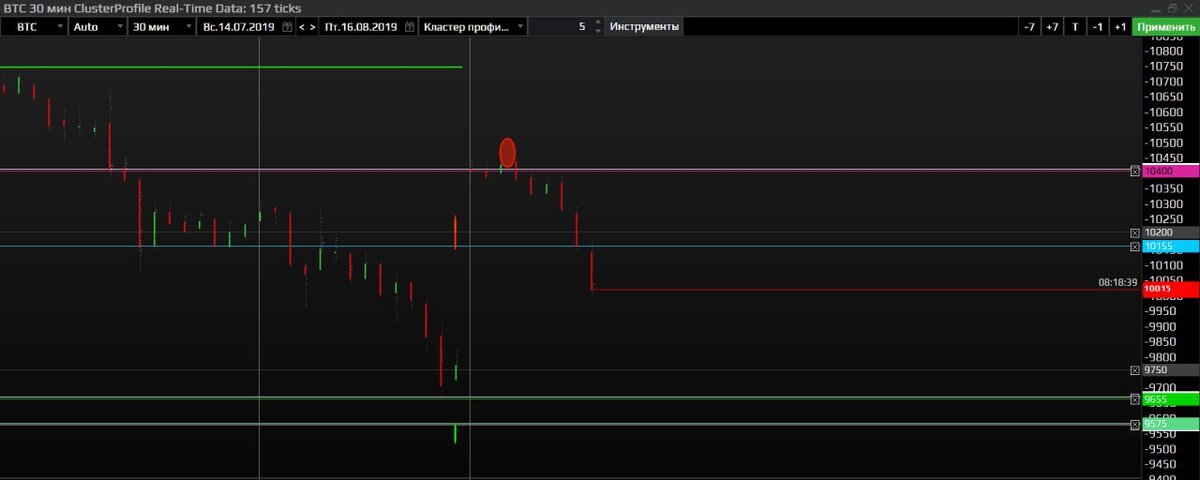Click the numeric field showing 5
Image resolution: width=1200 pixels, height=480 pixels.
(x=561, y=27)
